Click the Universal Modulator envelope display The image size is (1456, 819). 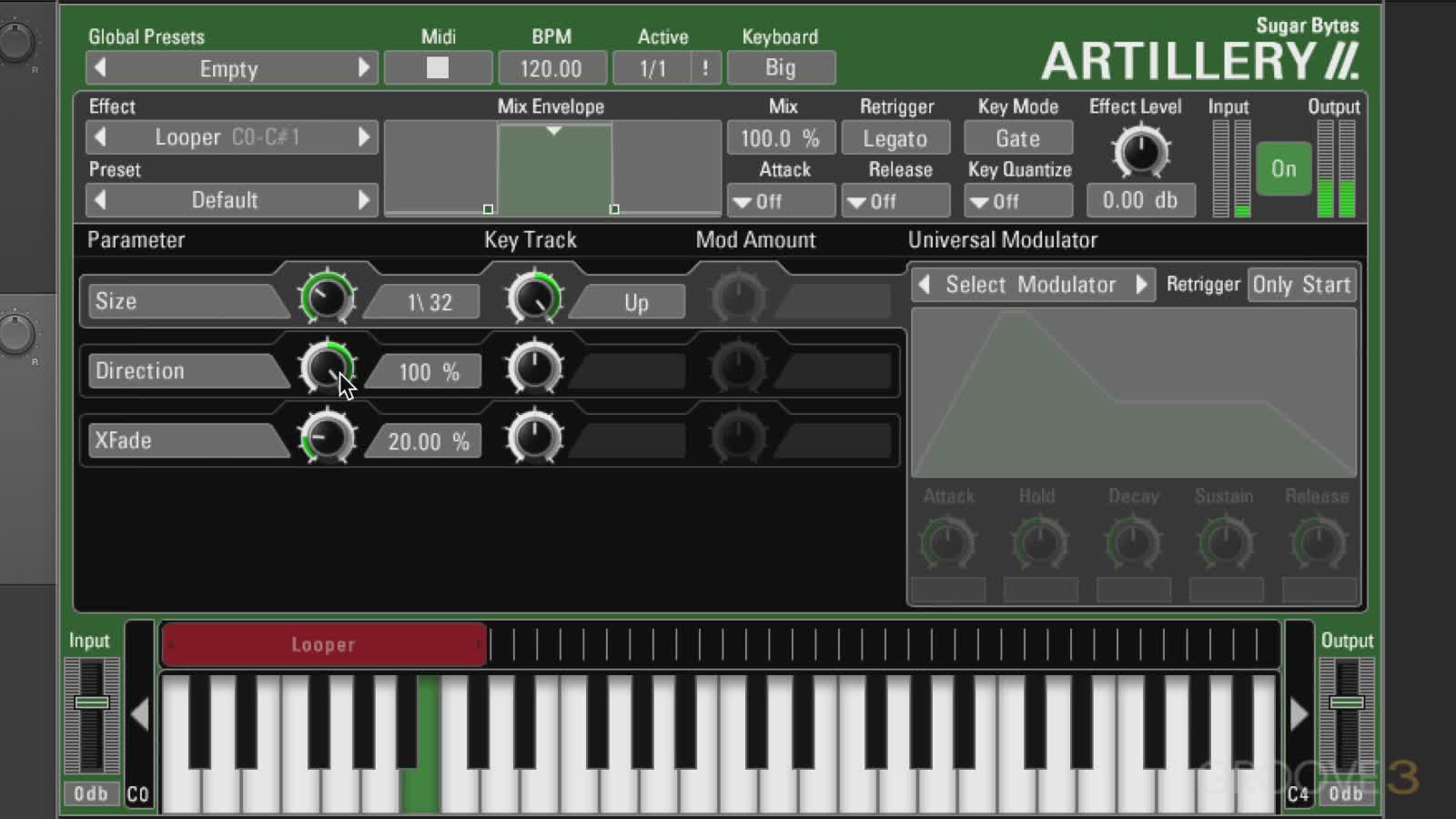(x=1134, y=393)
